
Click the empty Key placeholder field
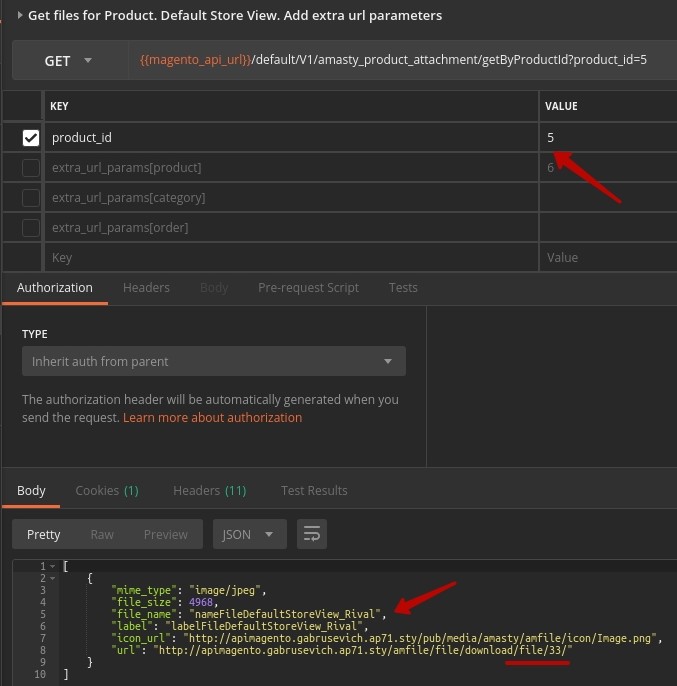coord(290,258)
